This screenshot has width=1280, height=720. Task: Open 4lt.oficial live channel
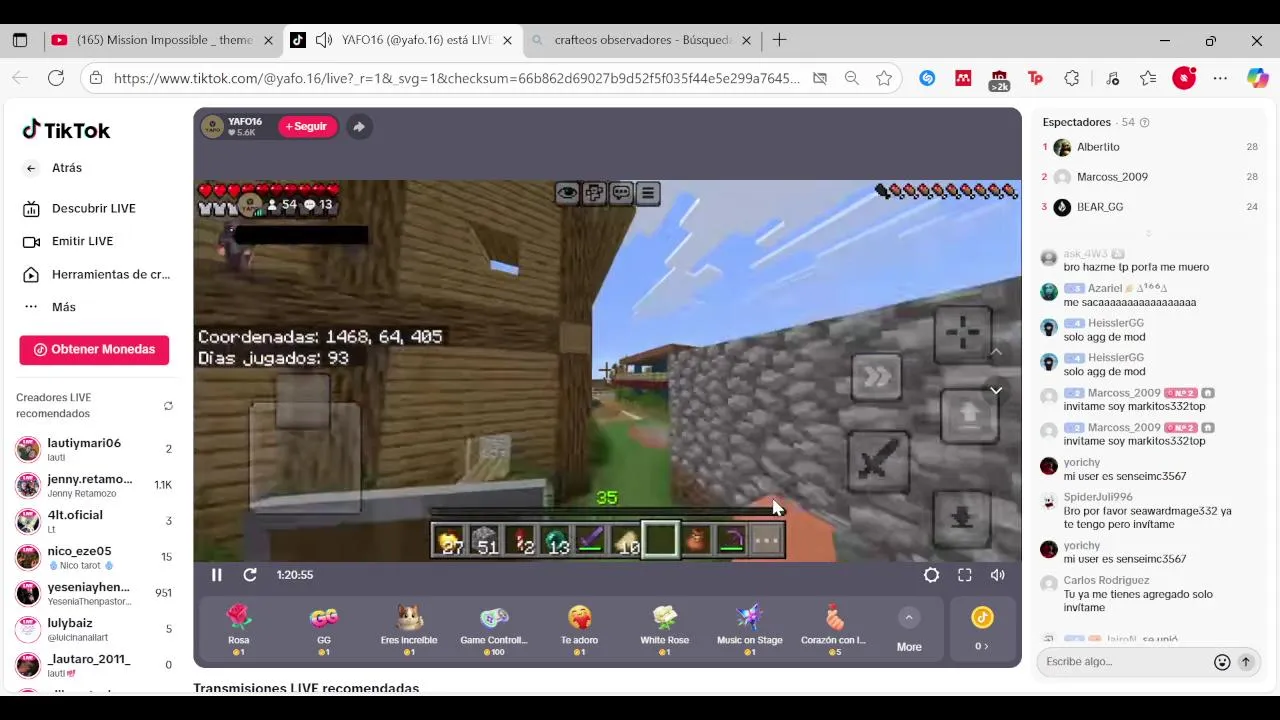95,521
